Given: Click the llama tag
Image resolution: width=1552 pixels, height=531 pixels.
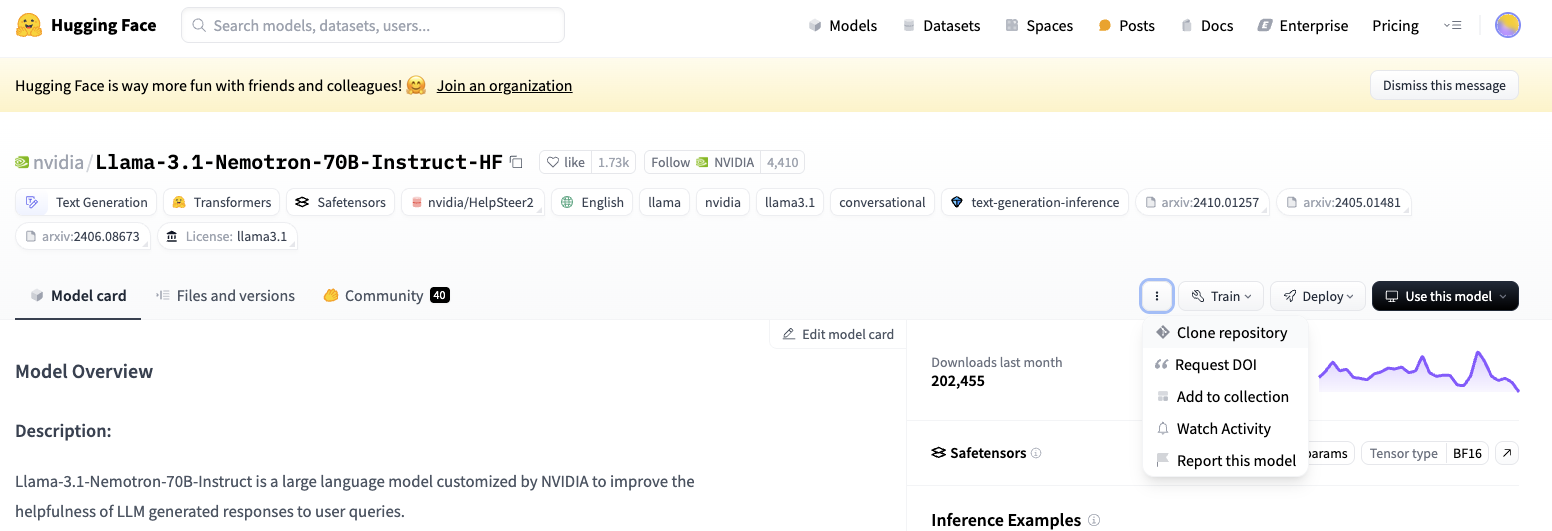Looking at the screenshot, I should click(x=664, y=202).
